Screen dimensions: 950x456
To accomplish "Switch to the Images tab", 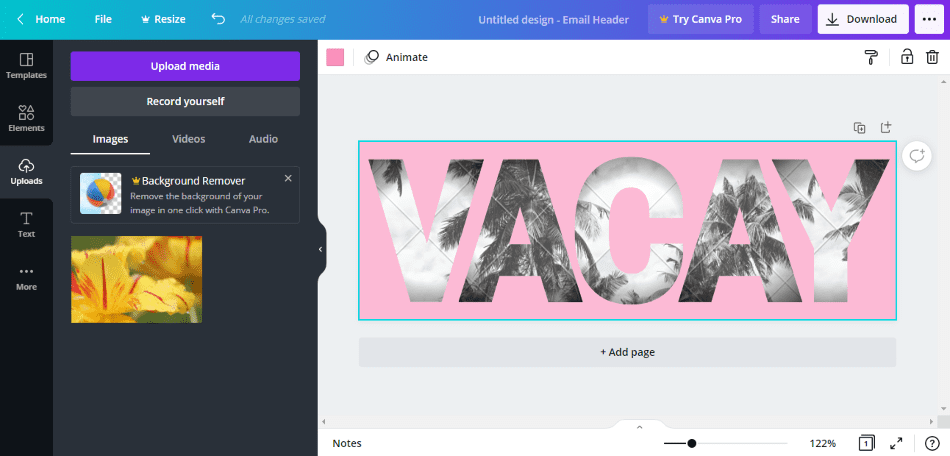I will coord(110,139).
